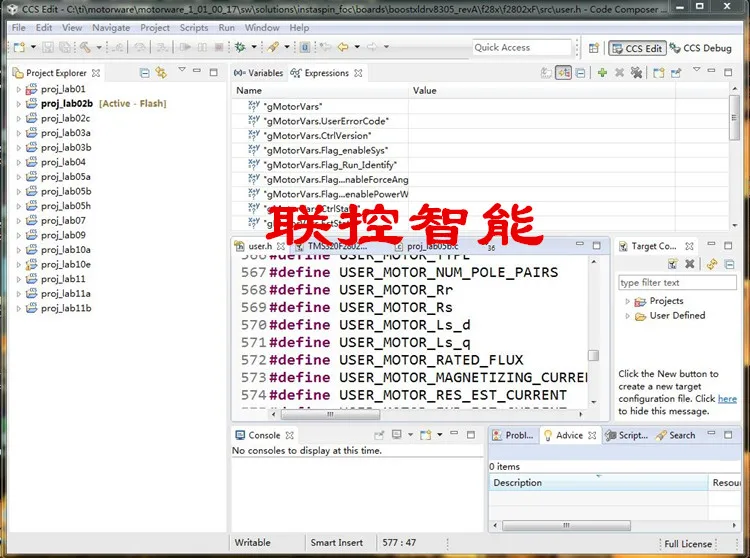Switch to CCS Debug perspective
750x558 pixels.
point(701,48)
